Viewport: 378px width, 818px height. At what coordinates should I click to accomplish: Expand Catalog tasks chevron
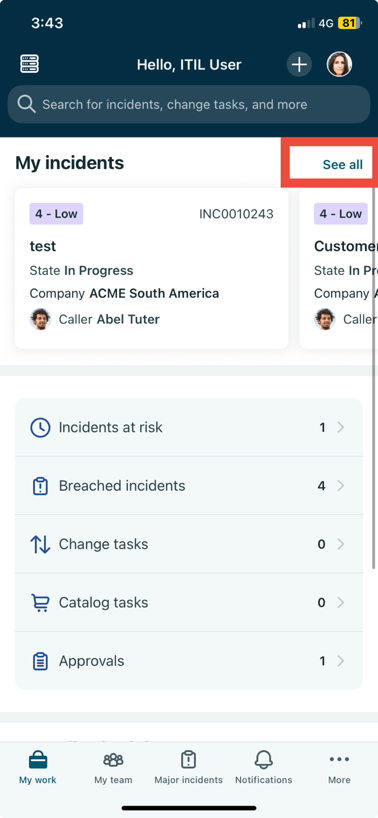pos(340,603)
